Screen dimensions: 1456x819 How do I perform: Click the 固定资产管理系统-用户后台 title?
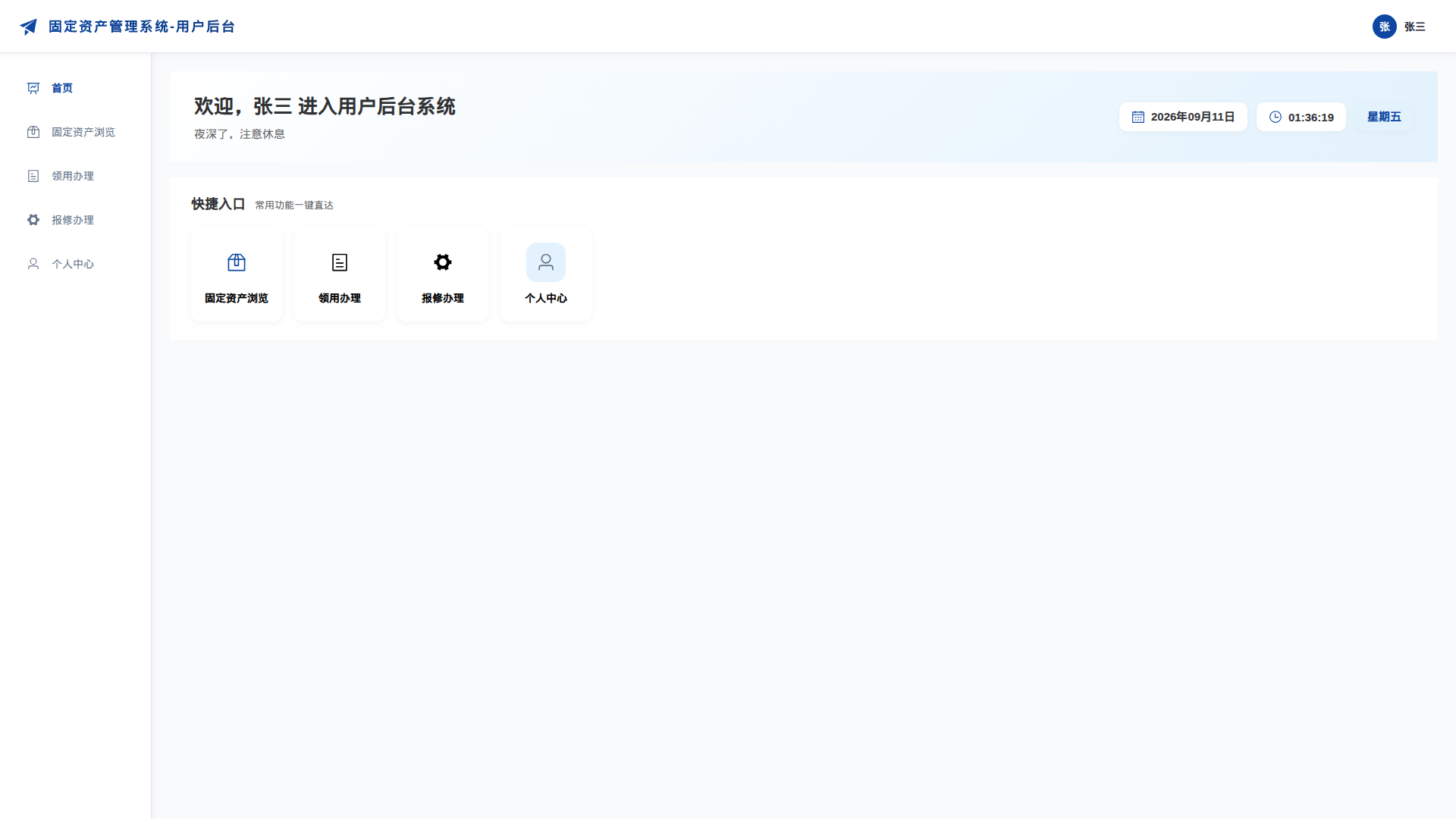tap(142, 27)
